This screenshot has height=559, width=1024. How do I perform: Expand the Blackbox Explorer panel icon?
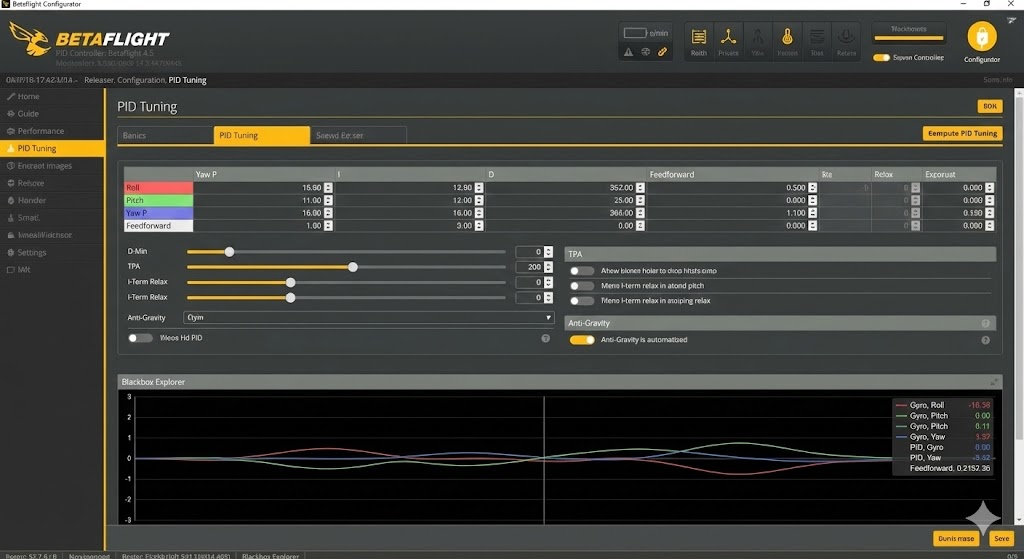click(x=994, y=382)
